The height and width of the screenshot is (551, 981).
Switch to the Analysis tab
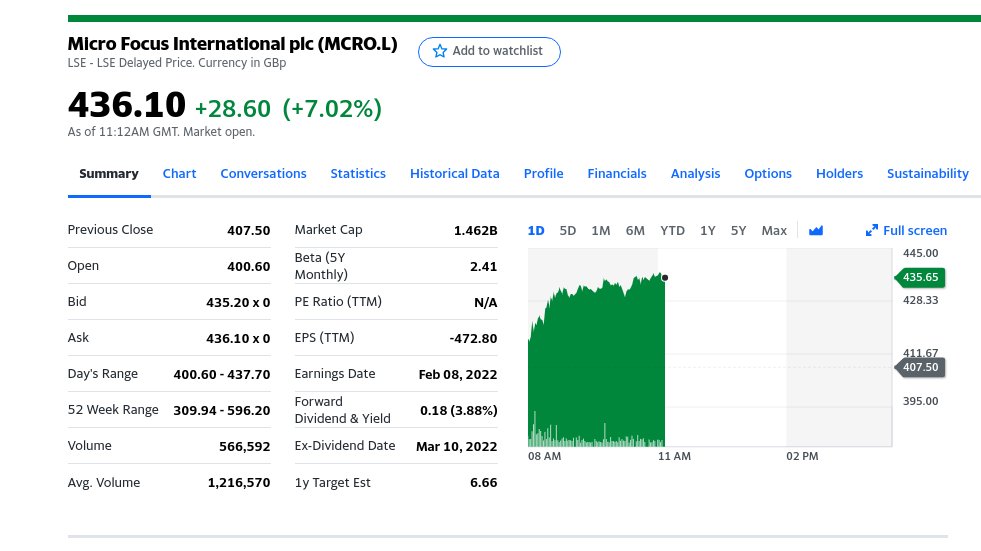click(x=696, y=174)
